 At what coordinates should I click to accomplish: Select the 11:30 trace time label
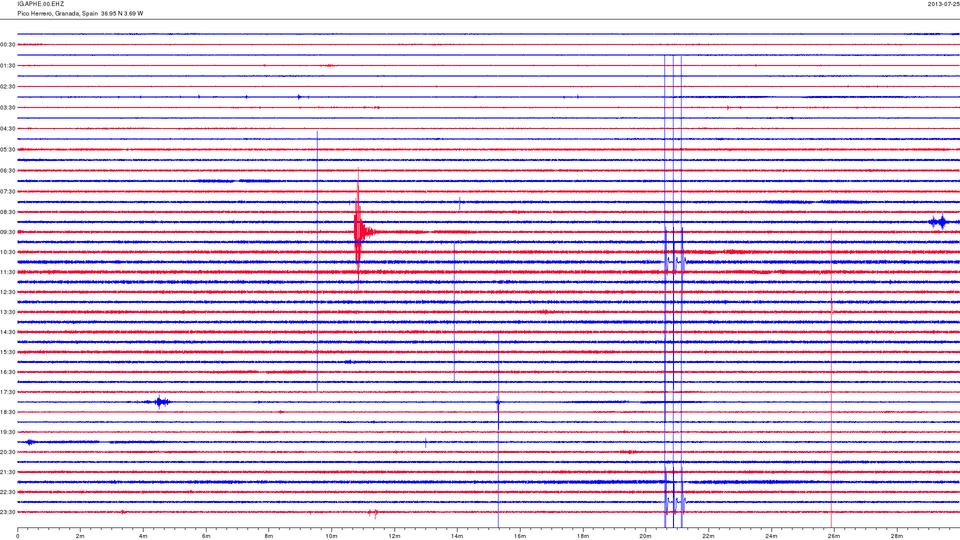[x=8, y=272]
